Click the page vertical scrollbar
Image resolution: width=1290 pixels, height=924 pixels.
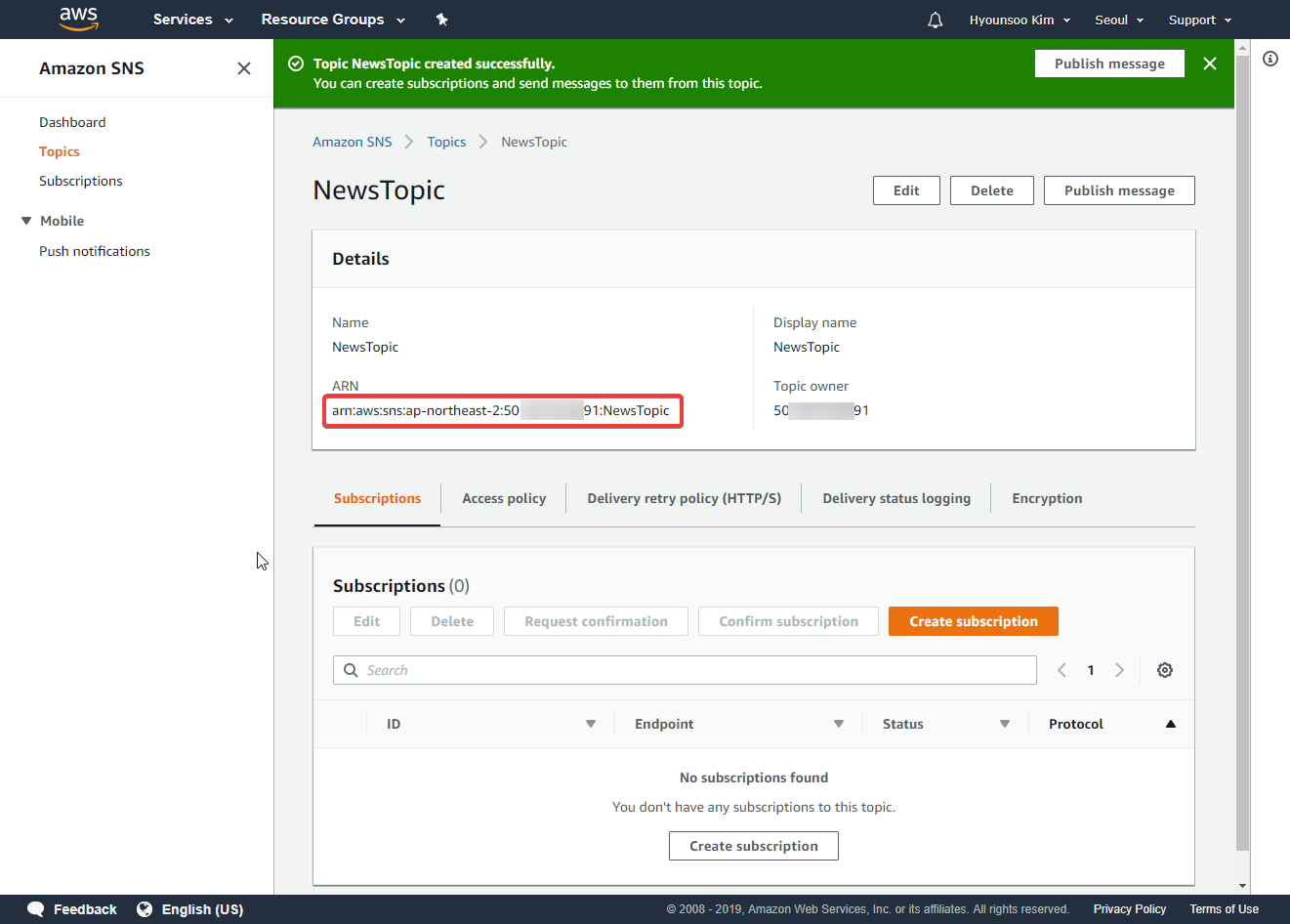click(1242, 451)
